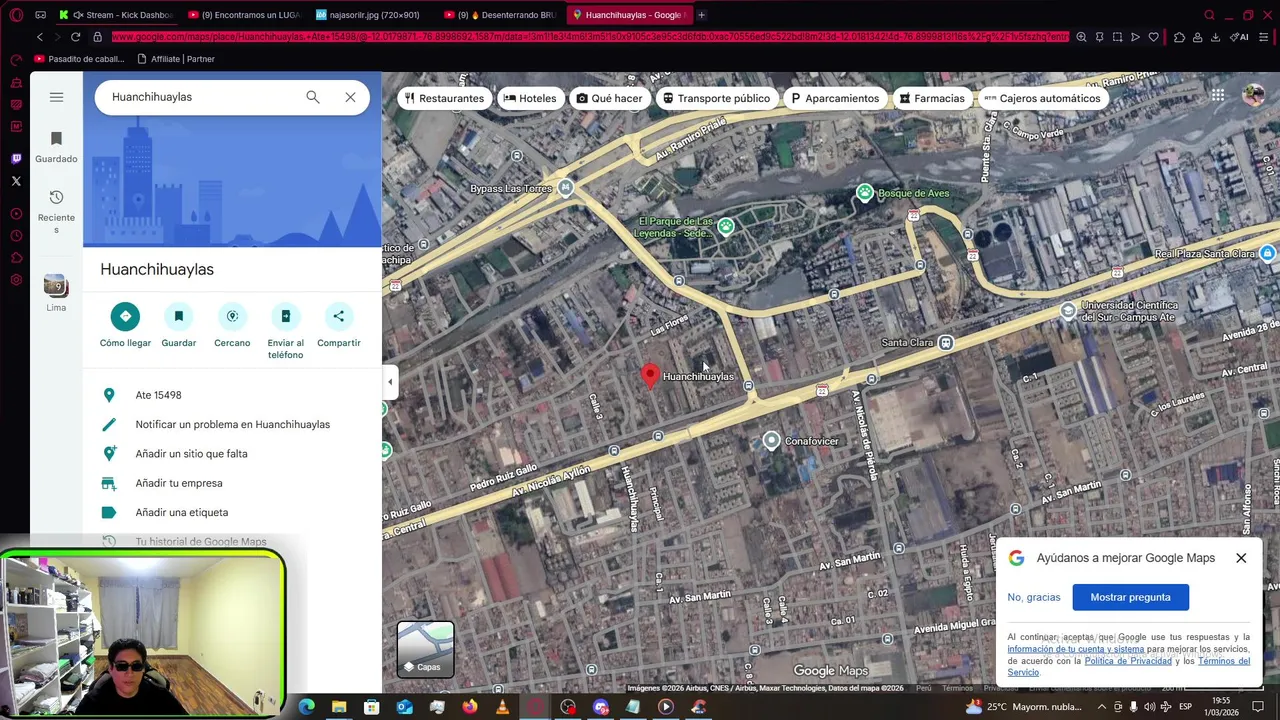Open the browser extensions puzzle icon
Screen dimensions: 1280x720
tap(1179, 37)
